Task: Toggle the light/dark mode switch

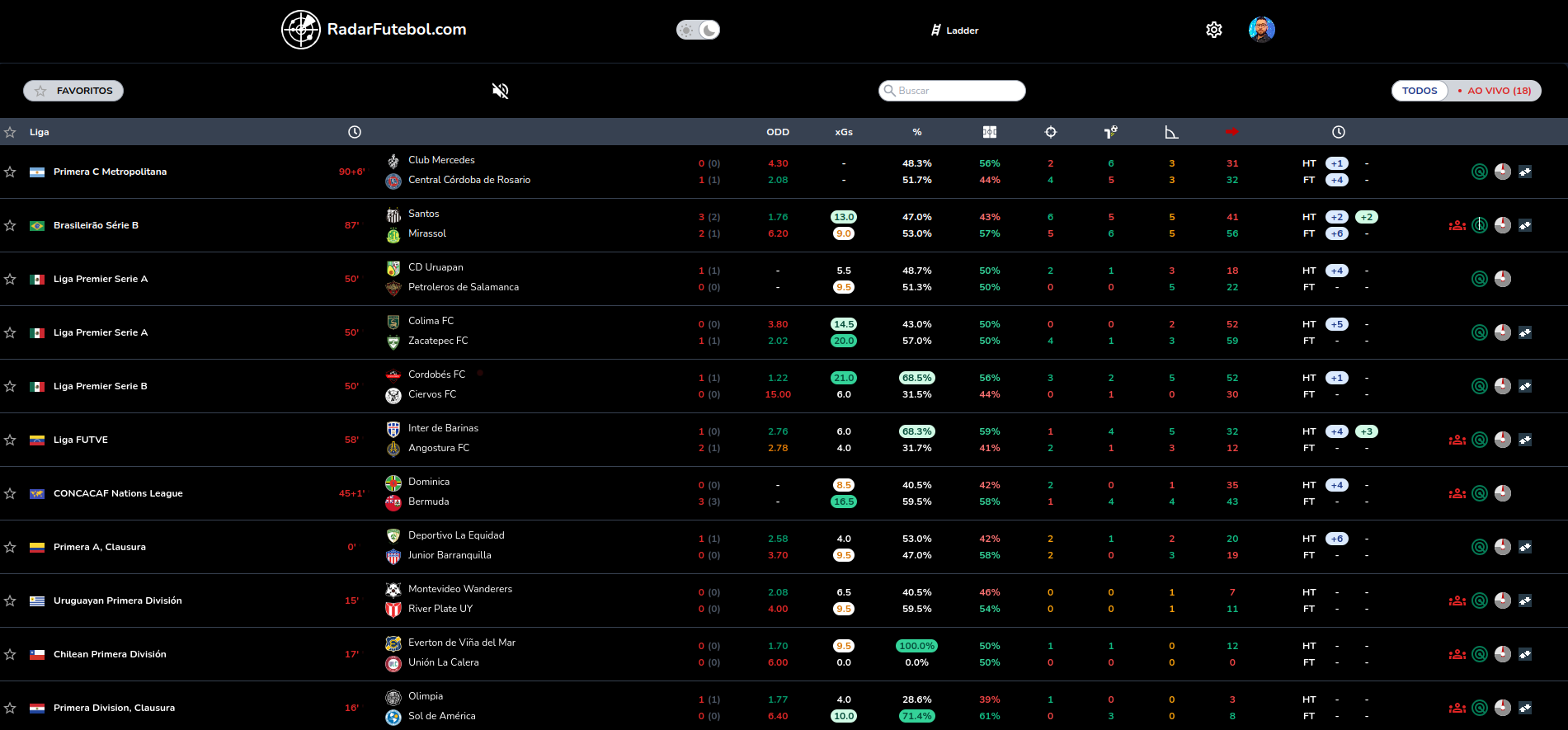Action: click(699, 30)
